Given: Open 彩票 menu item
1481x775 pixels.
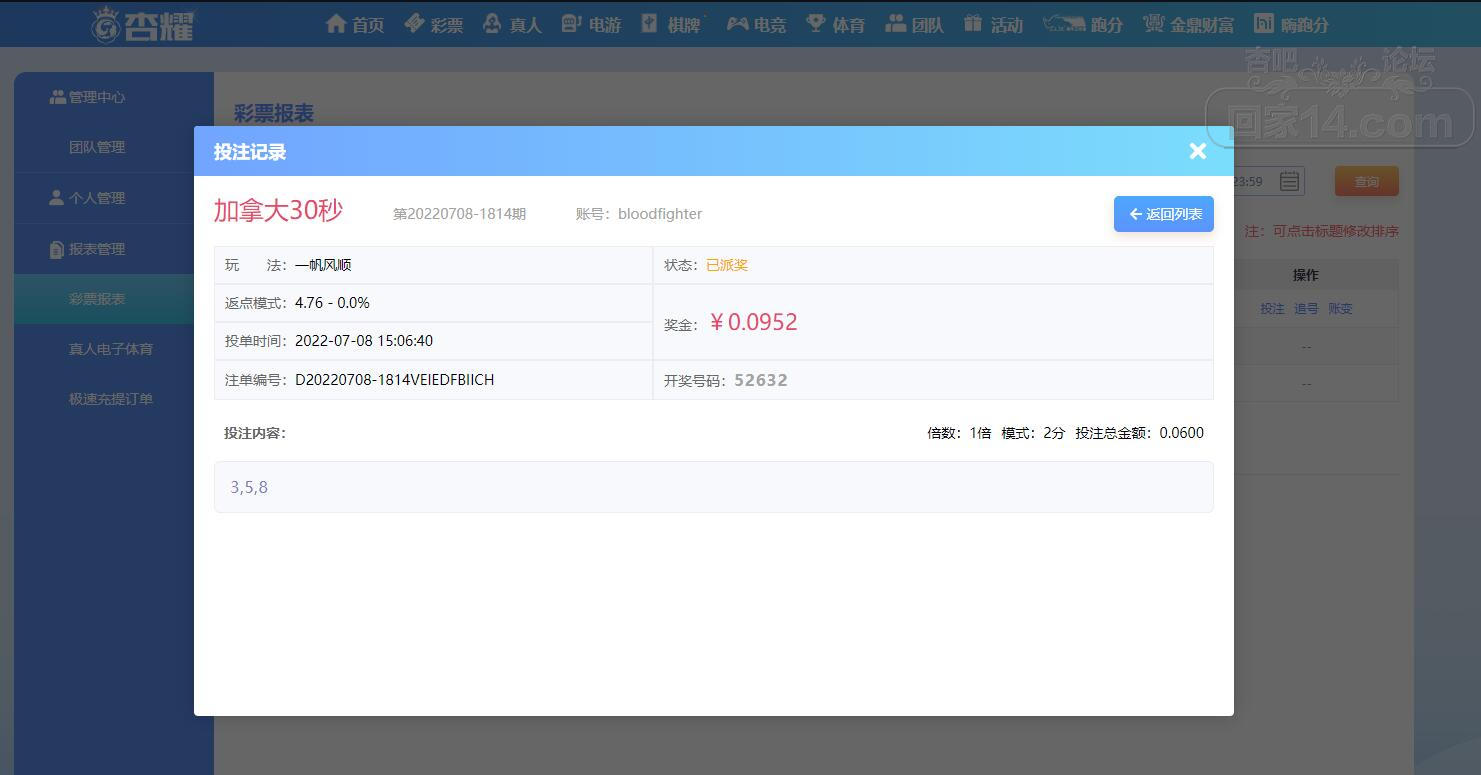Looking at the screenshot, I should (x=447, y=25).
